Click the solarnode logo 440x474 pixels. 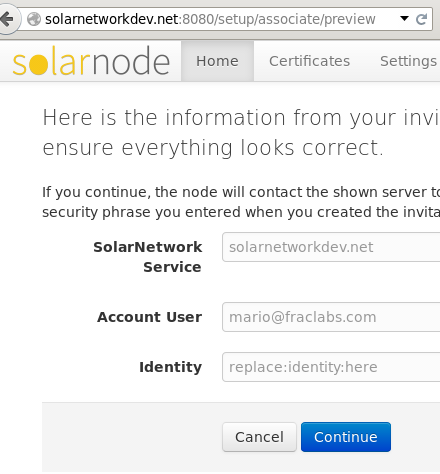(x=91, y=61)
